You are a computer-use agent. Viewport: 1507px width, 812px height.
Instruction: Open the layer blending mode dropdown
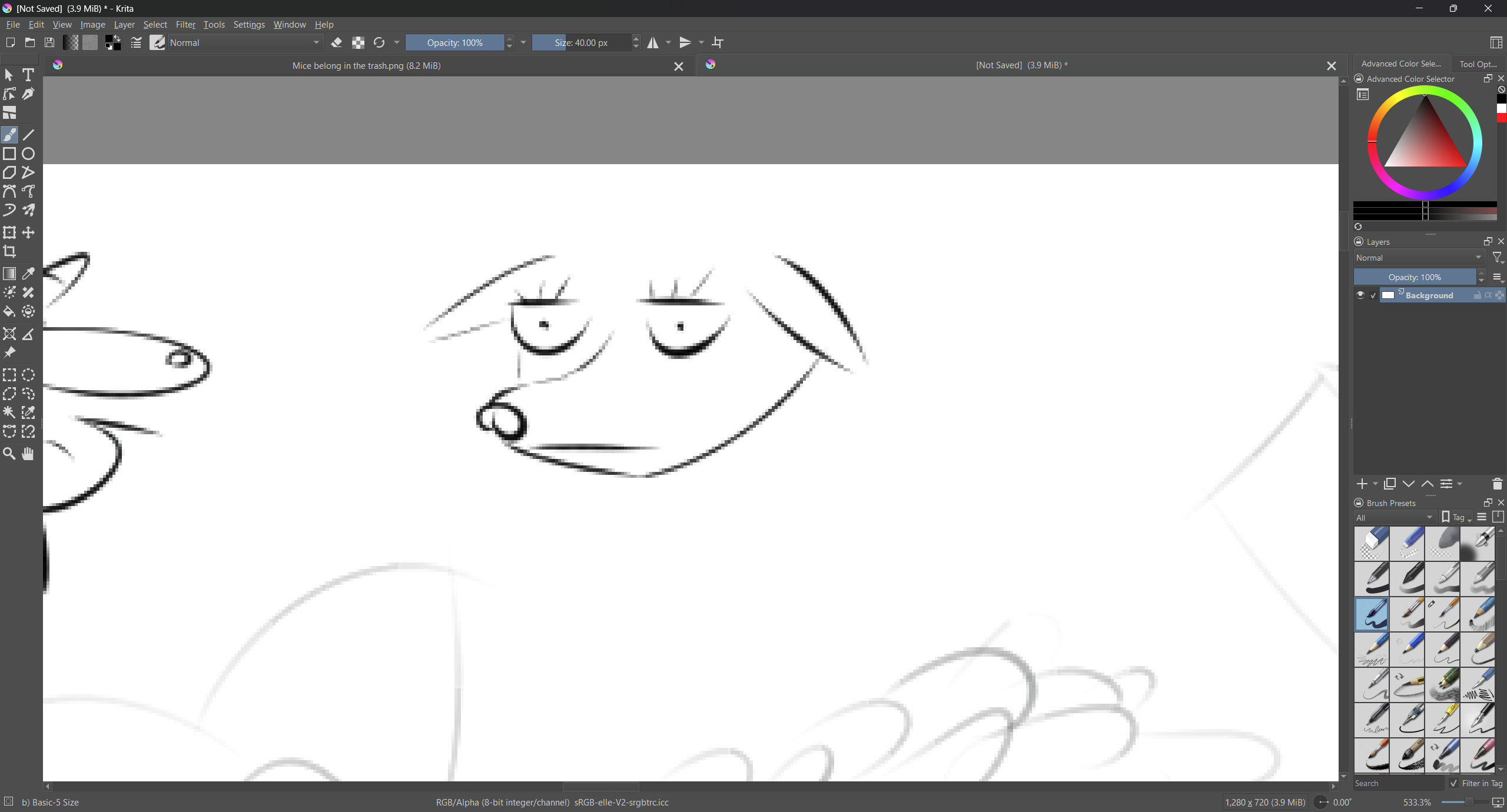tap(1418, 258)
